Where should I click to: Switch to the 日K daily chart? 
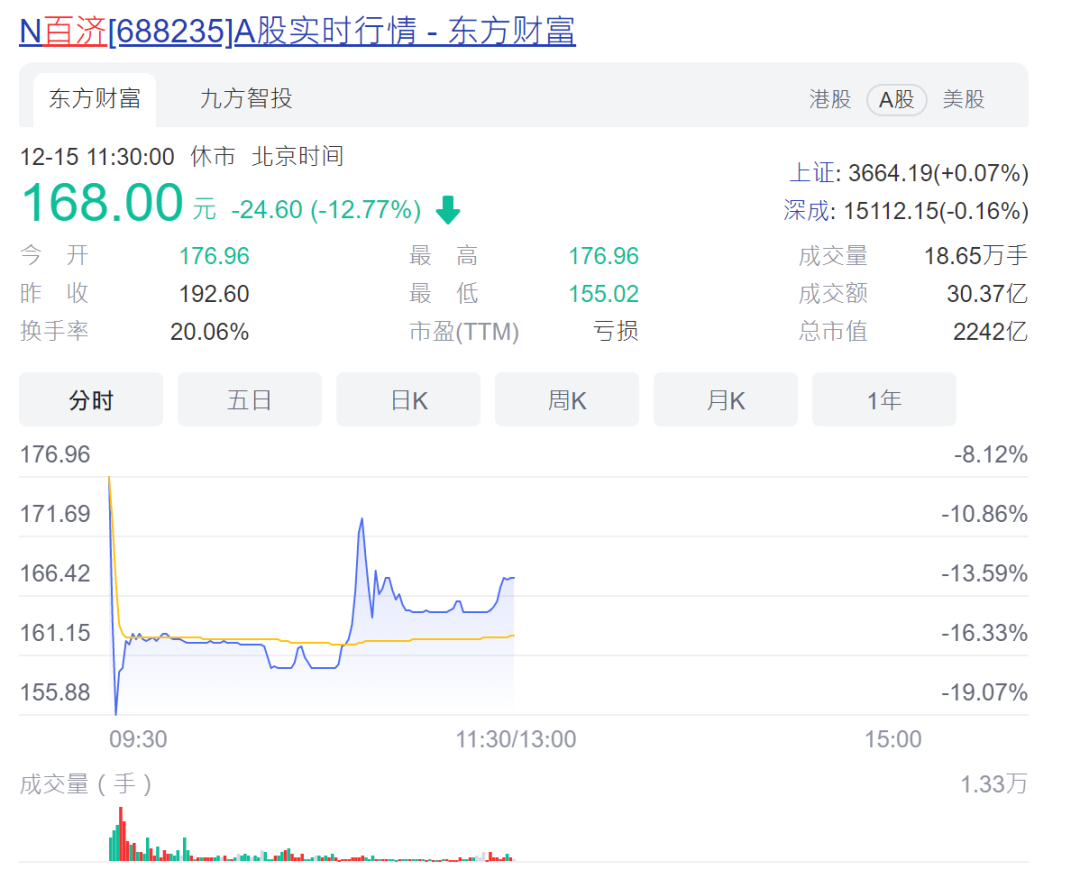[408, 398]
